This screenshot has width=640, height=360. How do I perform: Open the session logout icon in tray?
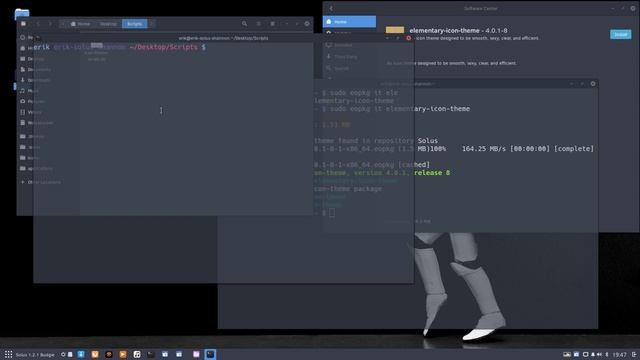pyautogui.click(x=634, y=355)
